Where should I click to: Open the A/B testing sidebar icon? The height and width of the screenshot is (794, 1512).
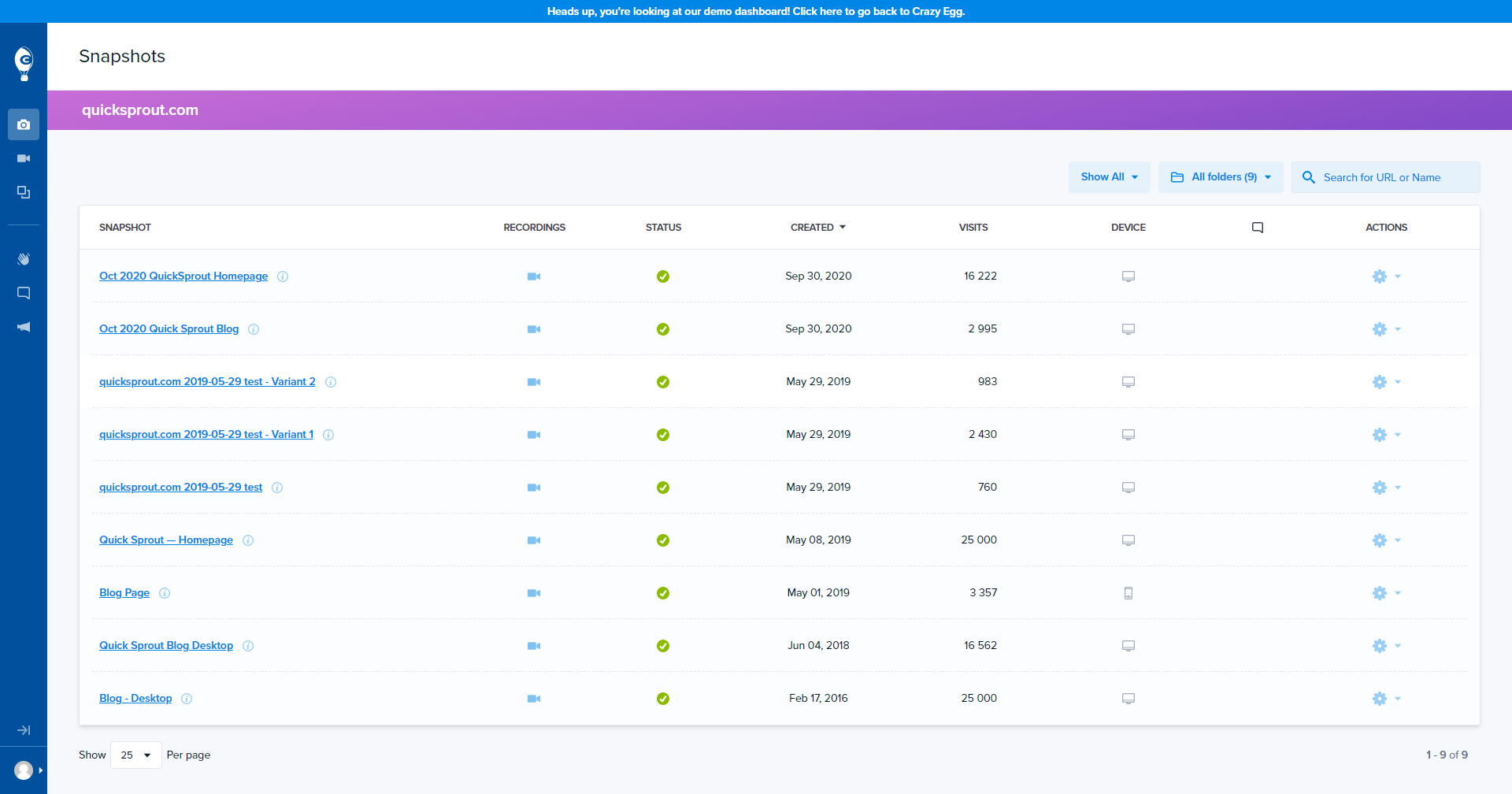point(24,192)
